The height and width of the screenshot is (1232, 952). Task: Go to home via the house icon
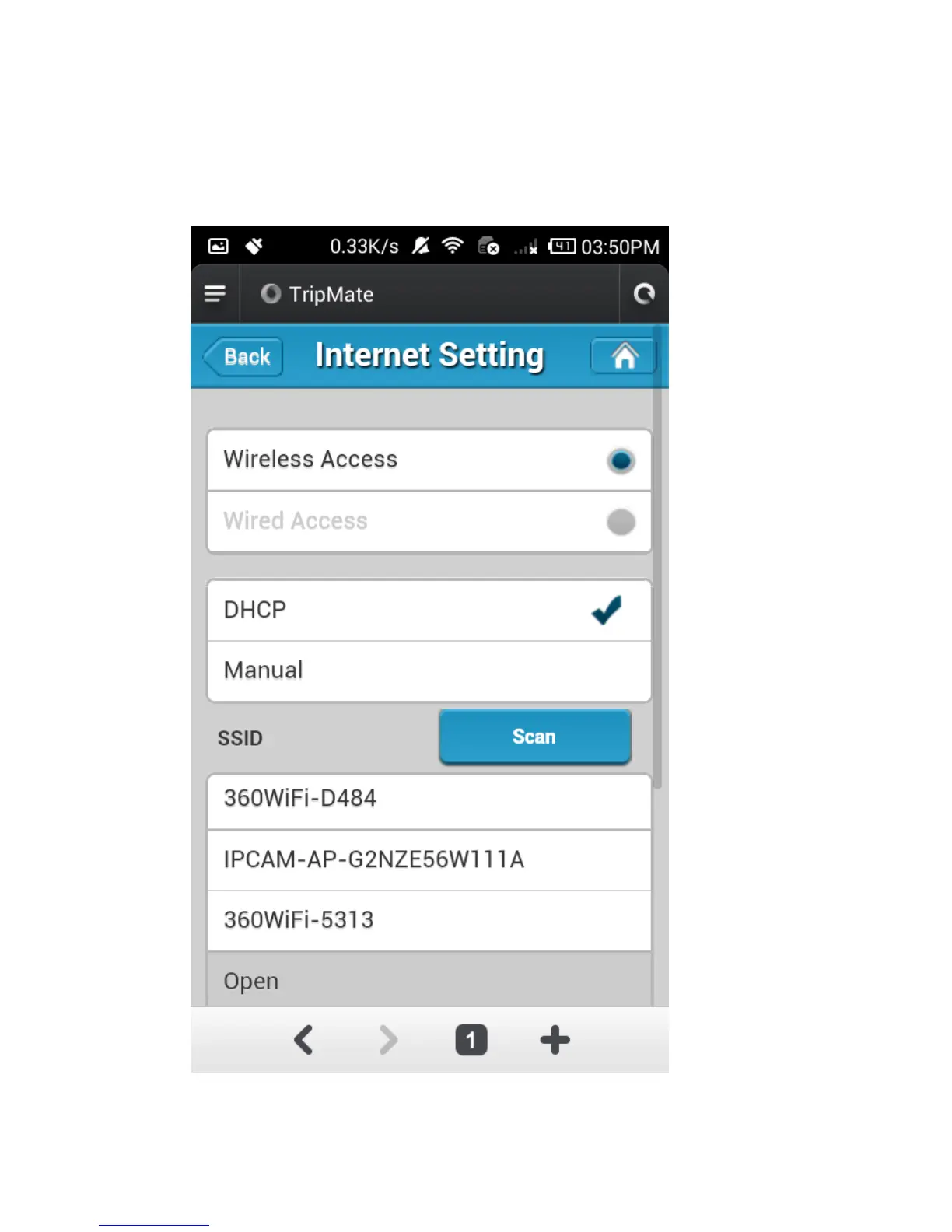point(624,357)
